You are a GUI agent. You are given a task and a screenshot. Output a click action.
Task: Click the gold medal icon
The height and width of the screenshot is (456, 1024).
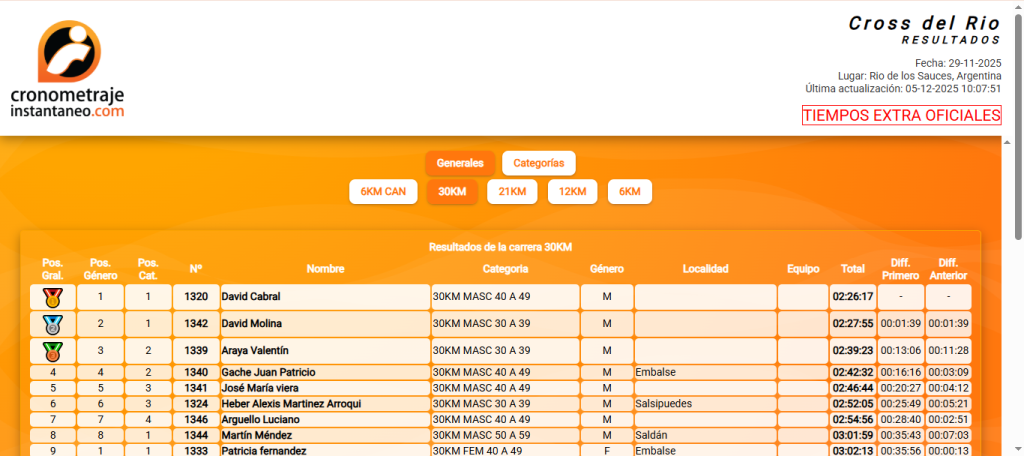point(52,297)
